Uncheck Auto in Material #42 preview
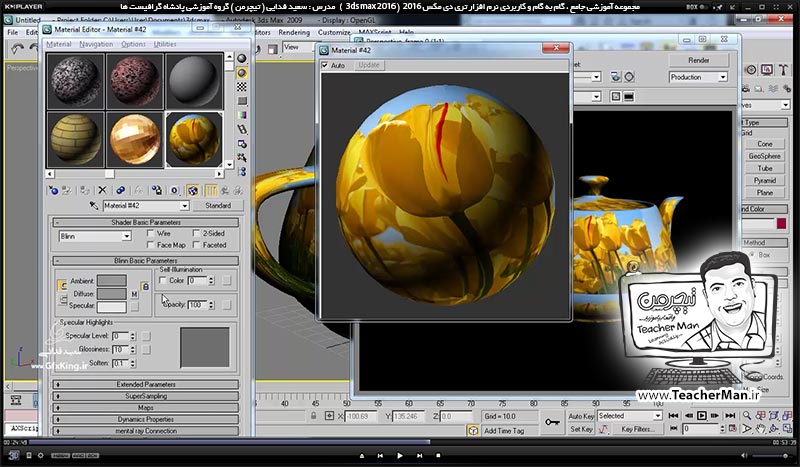800x467 pixels. (324, 65)
